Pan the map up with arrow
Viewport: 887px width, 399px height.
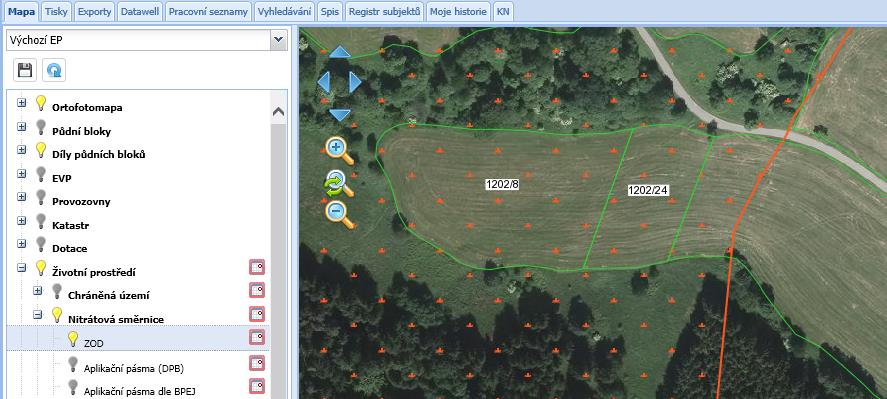coord(339,53)
